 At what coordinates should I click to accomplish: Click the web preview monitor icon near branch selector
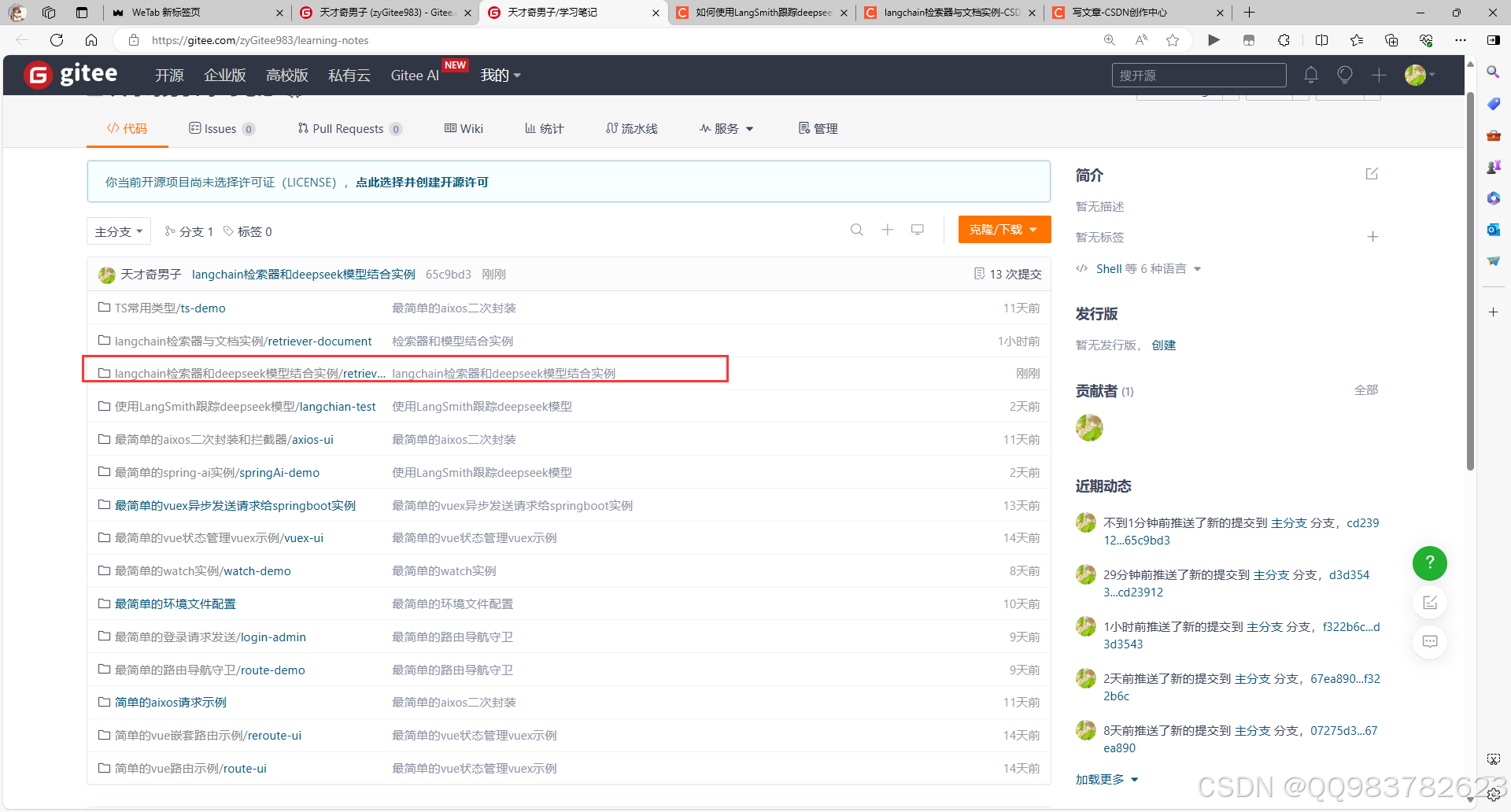(x=917, y=230)
